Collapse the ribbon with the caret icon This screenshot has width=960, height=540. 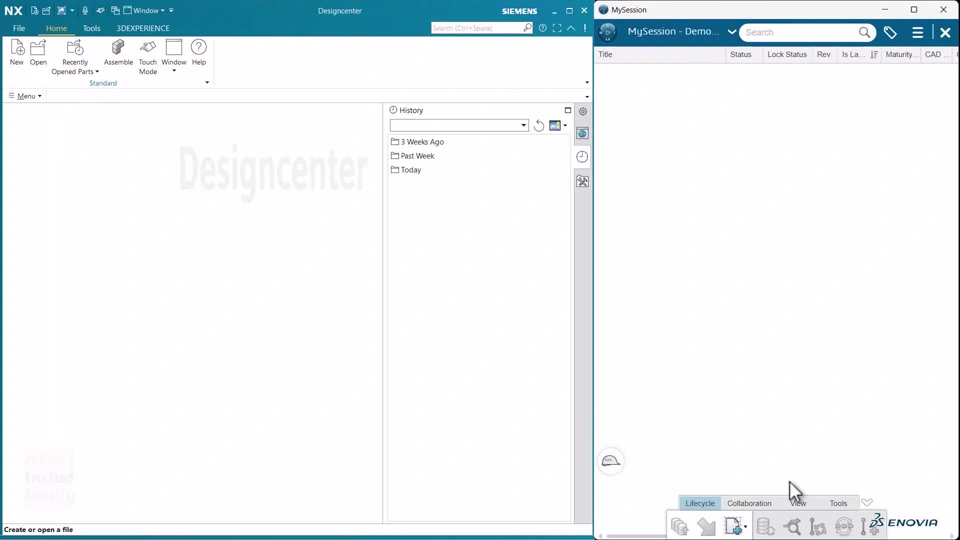571,28
